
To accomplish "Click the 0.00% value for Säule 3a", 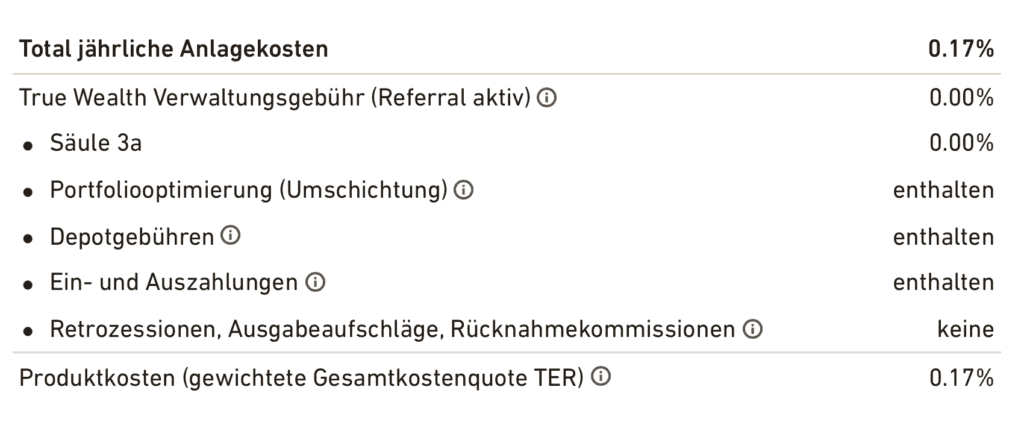I will tap(961, 143).
